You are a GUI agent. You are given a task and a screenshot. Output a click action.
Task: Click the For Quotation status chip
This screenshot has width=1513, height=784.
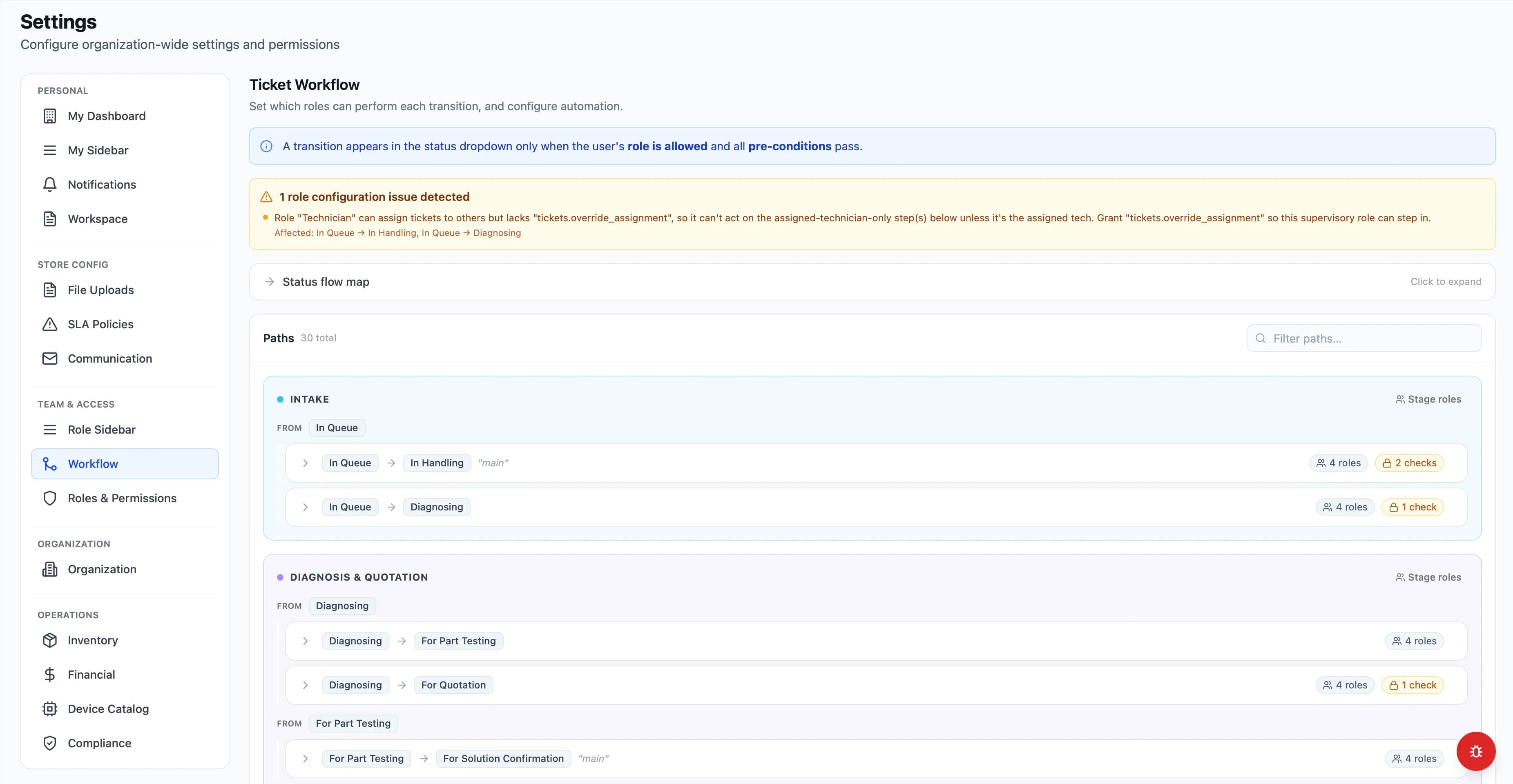pos(453,685)
